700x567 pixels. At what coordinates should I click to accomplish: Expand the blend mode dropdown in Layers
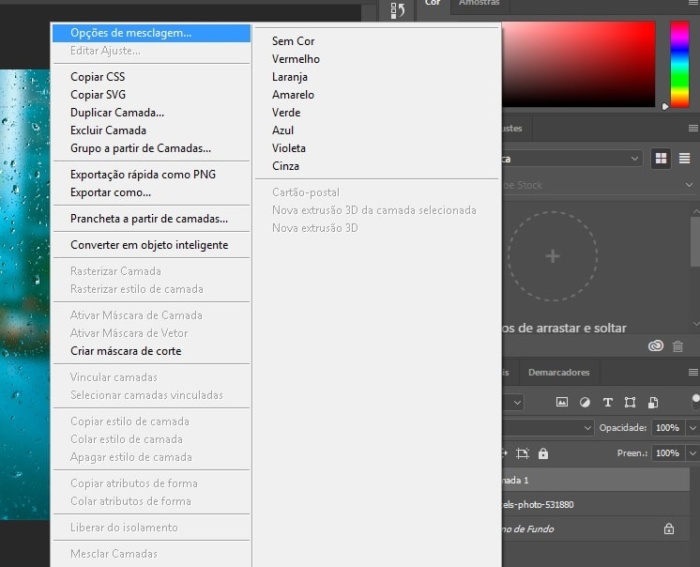[x=588, y=428]
